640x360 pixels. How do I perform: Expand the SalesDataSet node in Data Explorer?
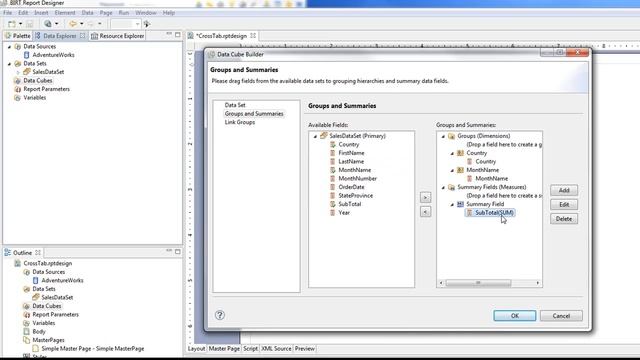pyautogui.click(x=18, y=72)
